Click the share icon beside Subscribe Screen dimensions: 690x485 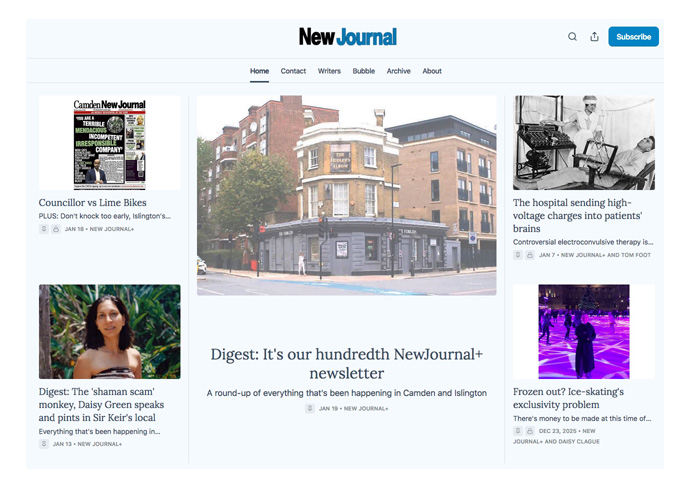[594, 37]
